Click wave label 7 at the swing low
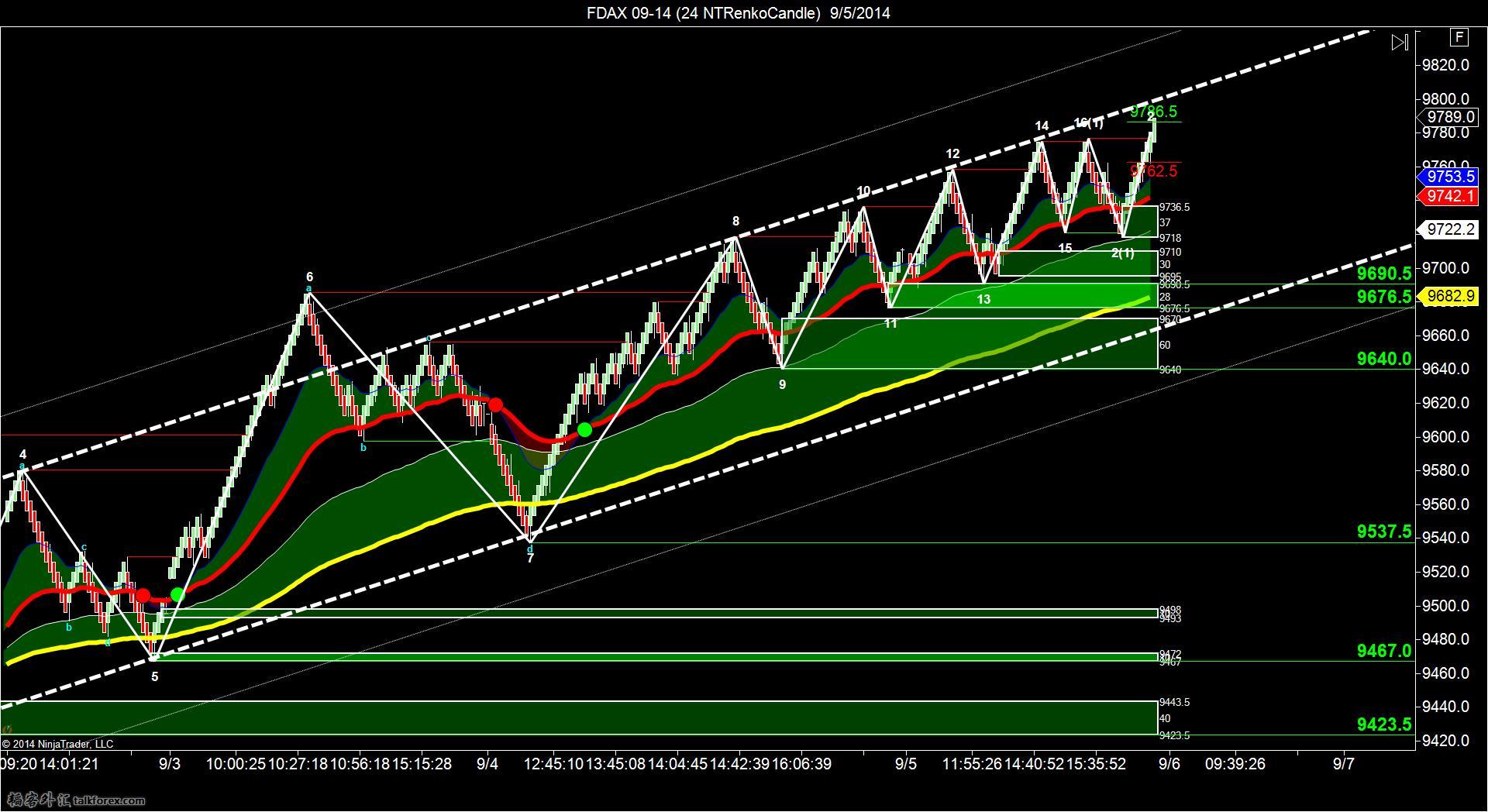This screenshot has height=812, width=1488. pyautogui.click(x=530, y=558)
